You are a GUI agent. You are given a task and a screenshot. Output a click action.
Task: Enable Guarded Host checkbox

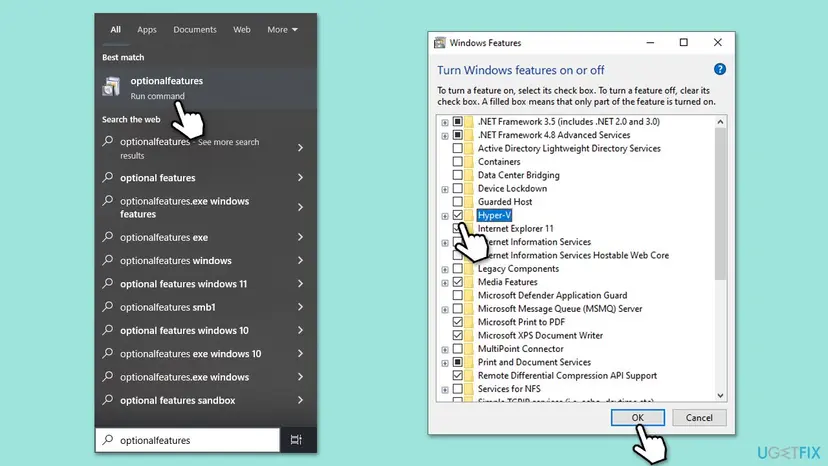pyautogui.click(x=457, y=202)
